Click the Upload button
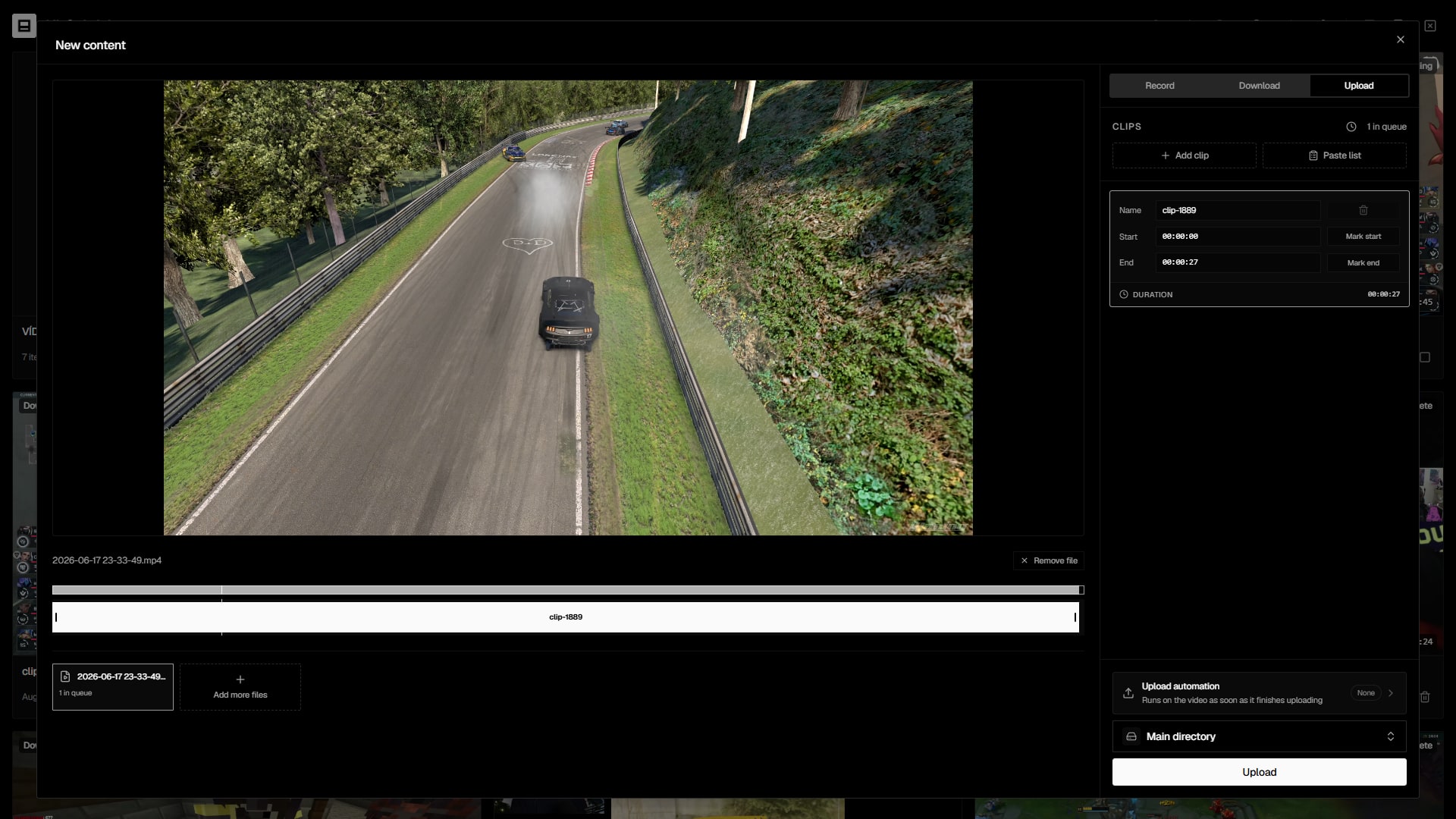The image size is (1456, 819). point(1259,772)
